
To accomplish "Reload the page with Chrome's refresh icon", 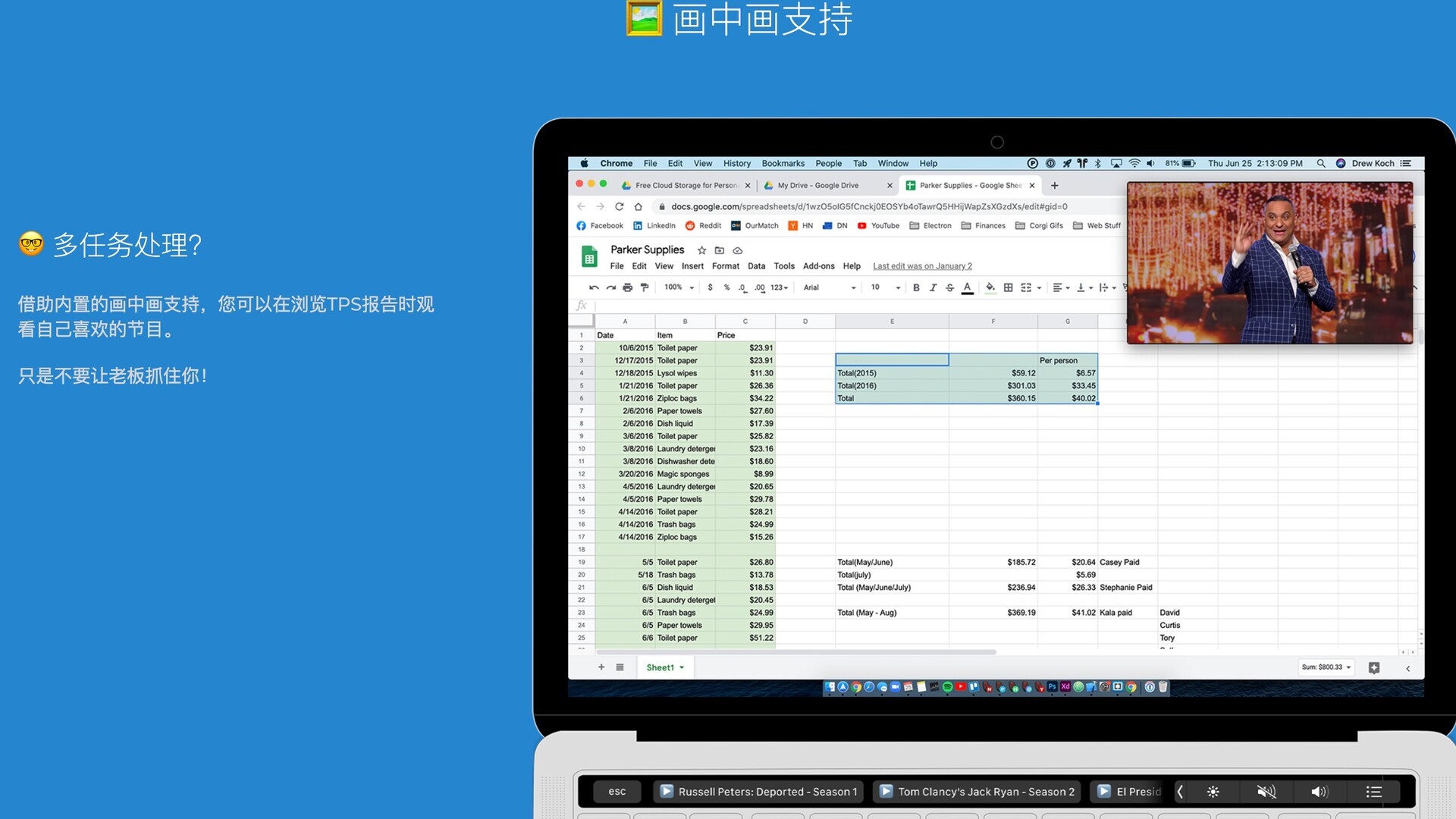I will [619, 206].
